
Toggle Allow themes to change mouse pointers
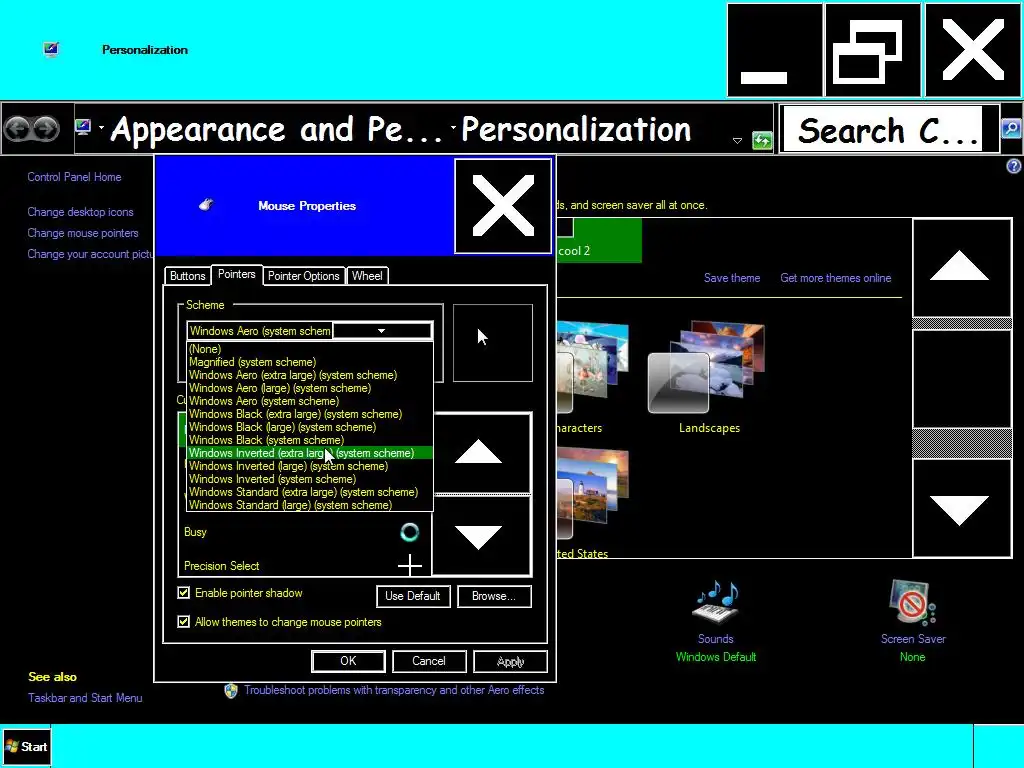coord(184,622)
